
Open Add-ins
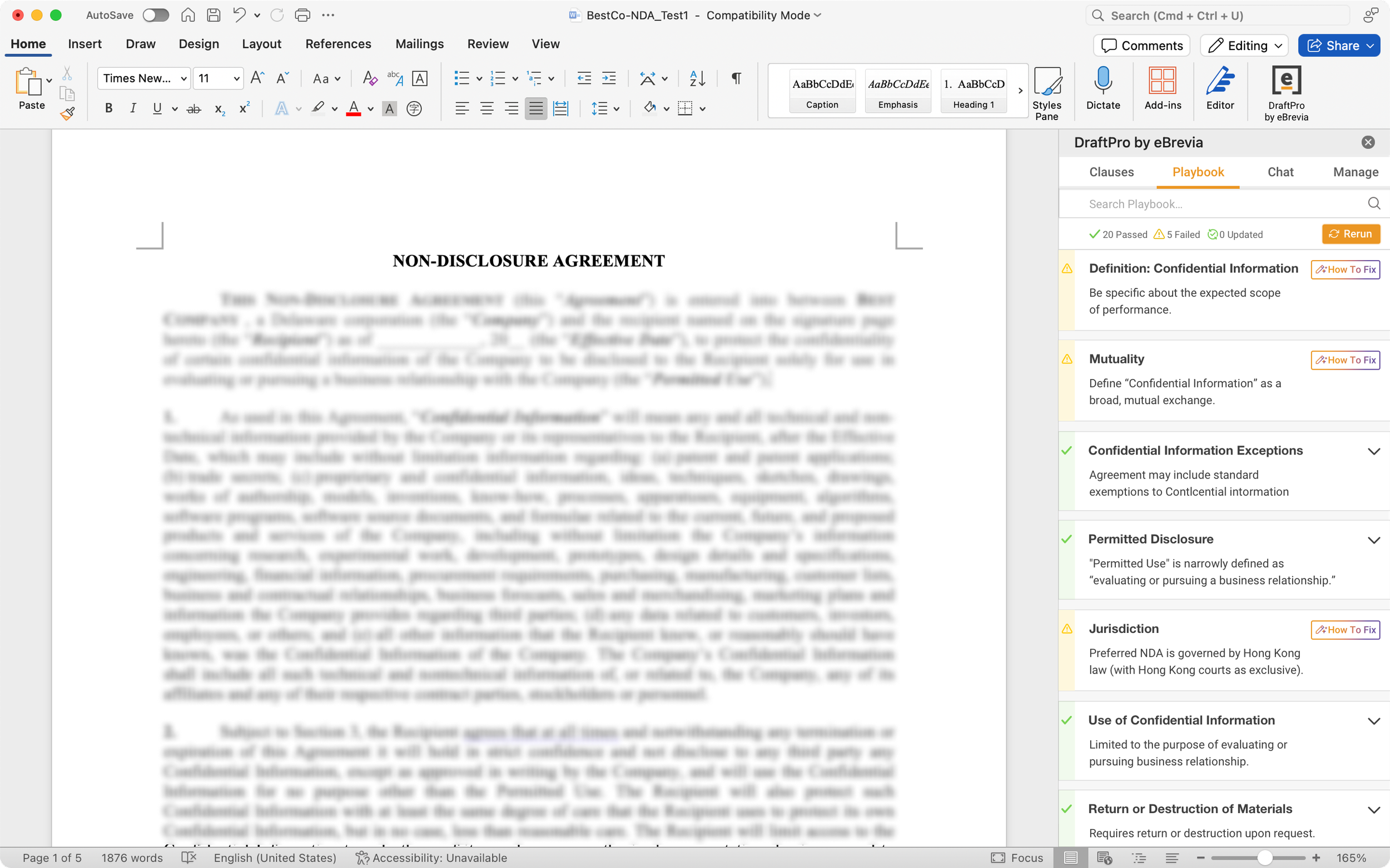tap(1163, 88)
